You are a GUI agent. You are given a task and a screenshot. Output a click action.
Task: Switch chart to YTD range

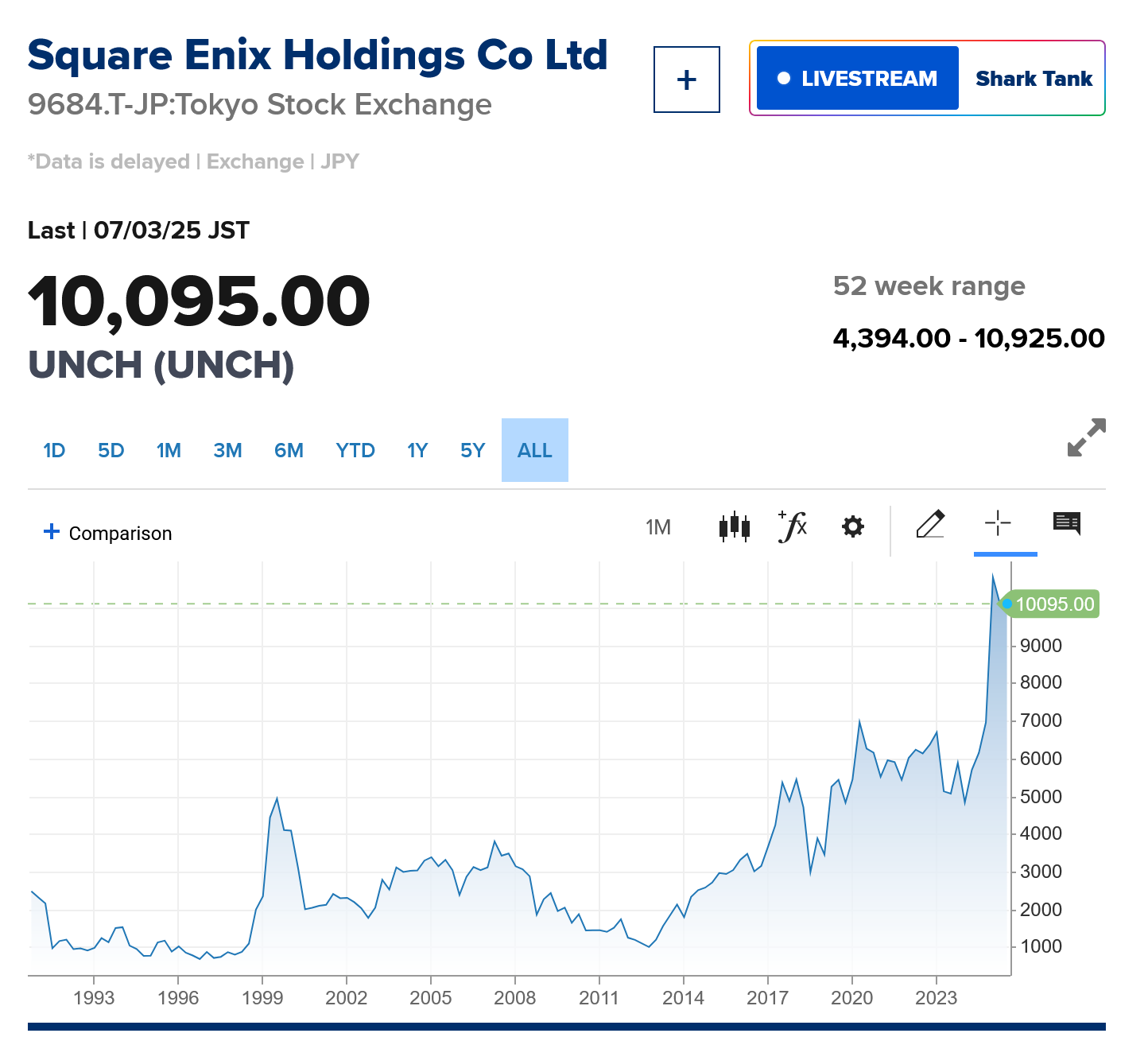coord(355,451)
